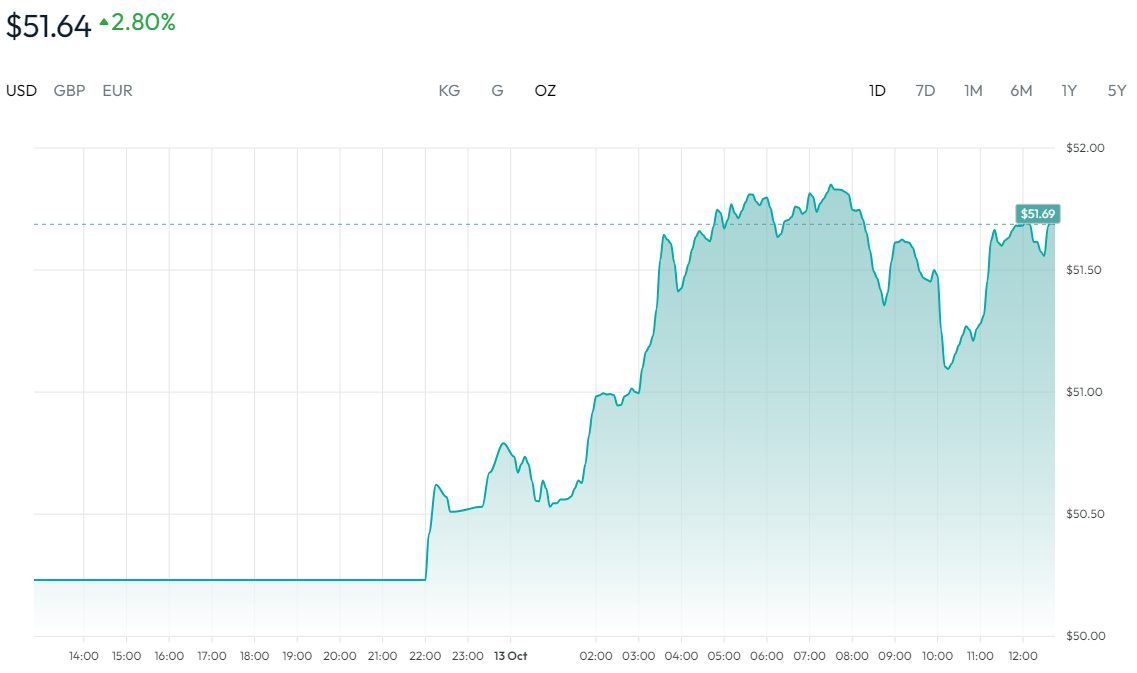This screenshot has height=673, width=1137.
Task: Select OZ weight unit
Action: [545, 91]
